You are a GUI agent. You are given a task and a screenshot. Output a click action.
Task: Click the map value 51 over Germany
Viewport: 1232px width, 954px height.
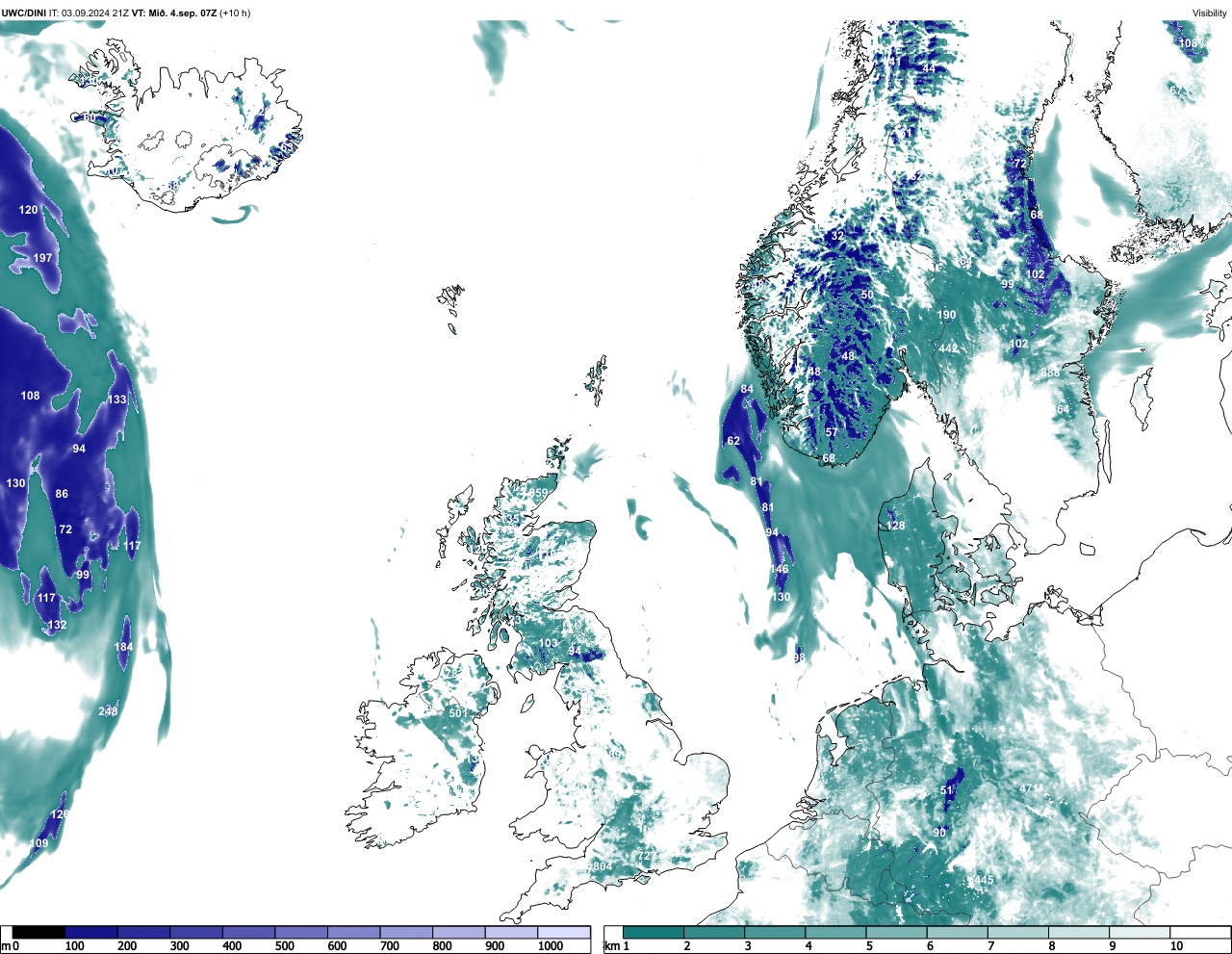(946, 790)
